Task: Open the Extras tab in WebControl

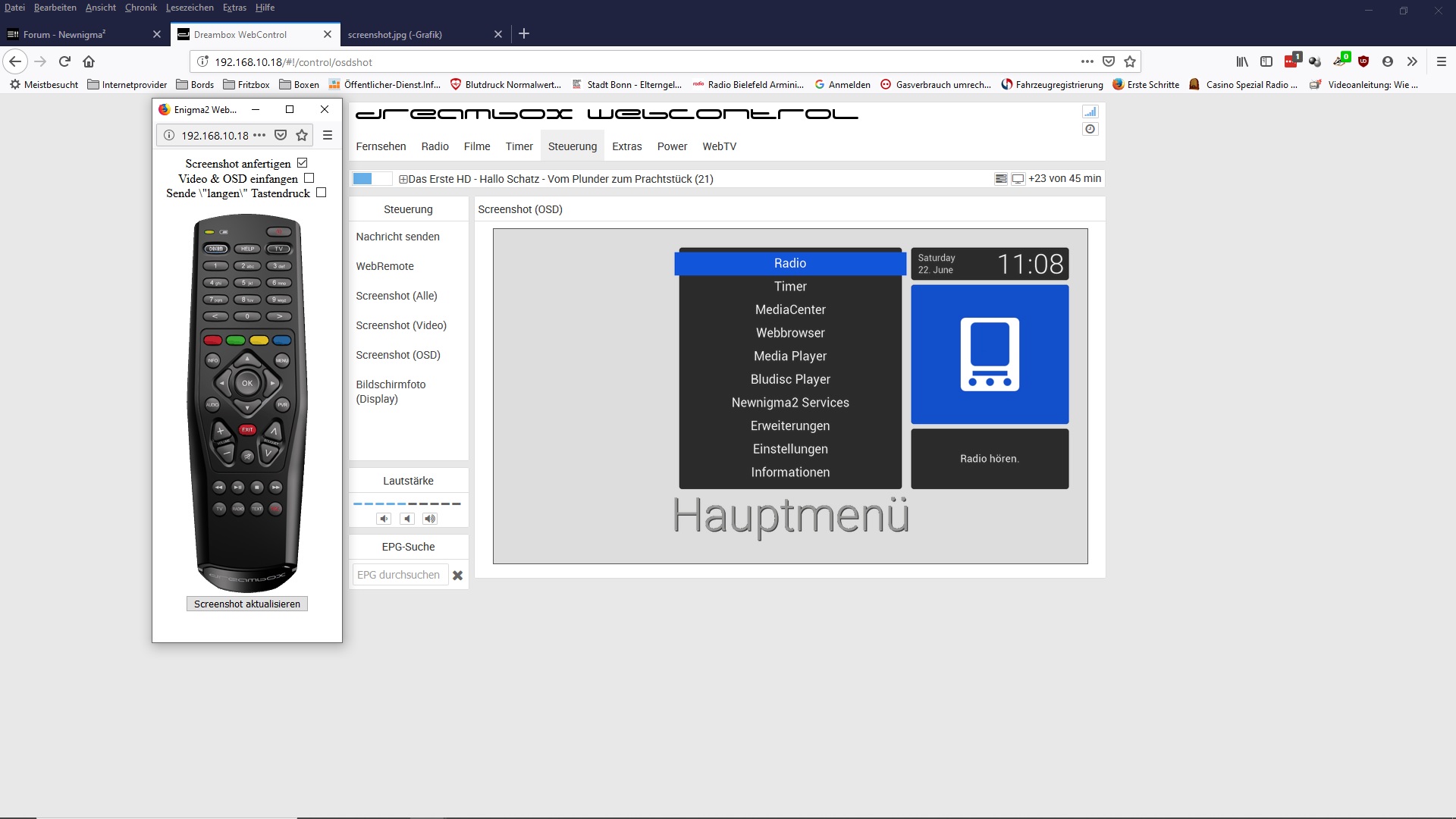Action: pyautogui.click(x=626, y=146)
